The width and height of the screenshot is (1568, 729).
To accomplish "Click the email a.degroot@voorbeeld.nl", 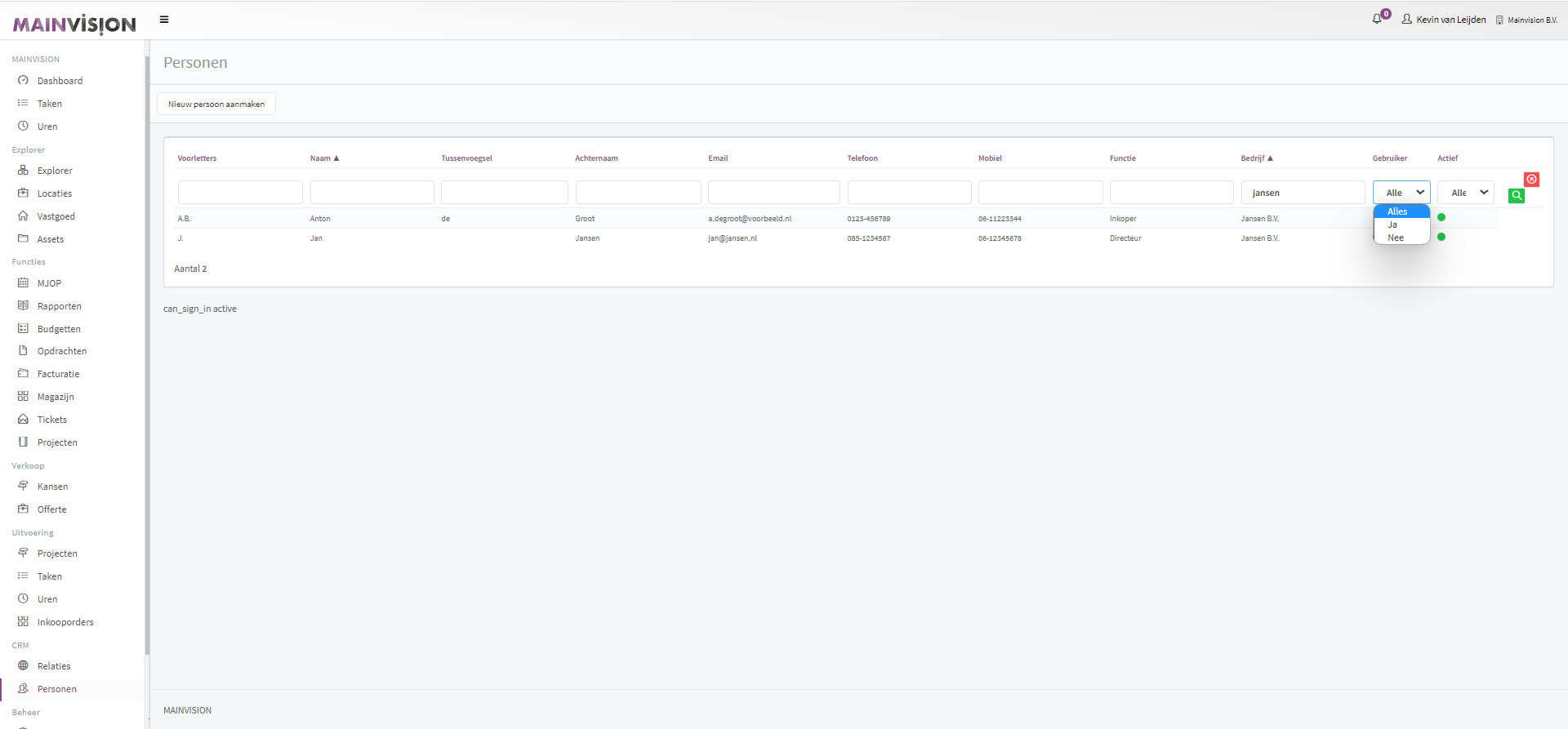I will point(750,219).
